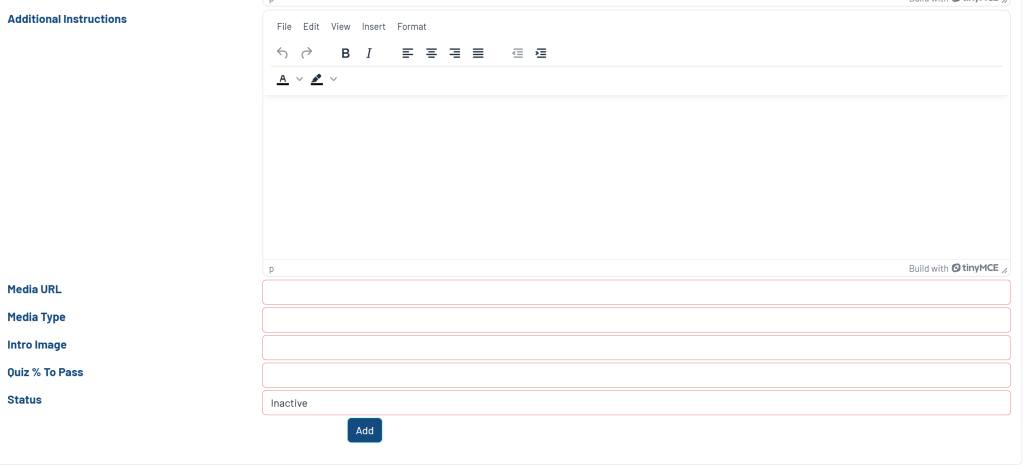
Task: Click the Undo arrow icon
Action: pyautogui.click(x=282, y=53)
